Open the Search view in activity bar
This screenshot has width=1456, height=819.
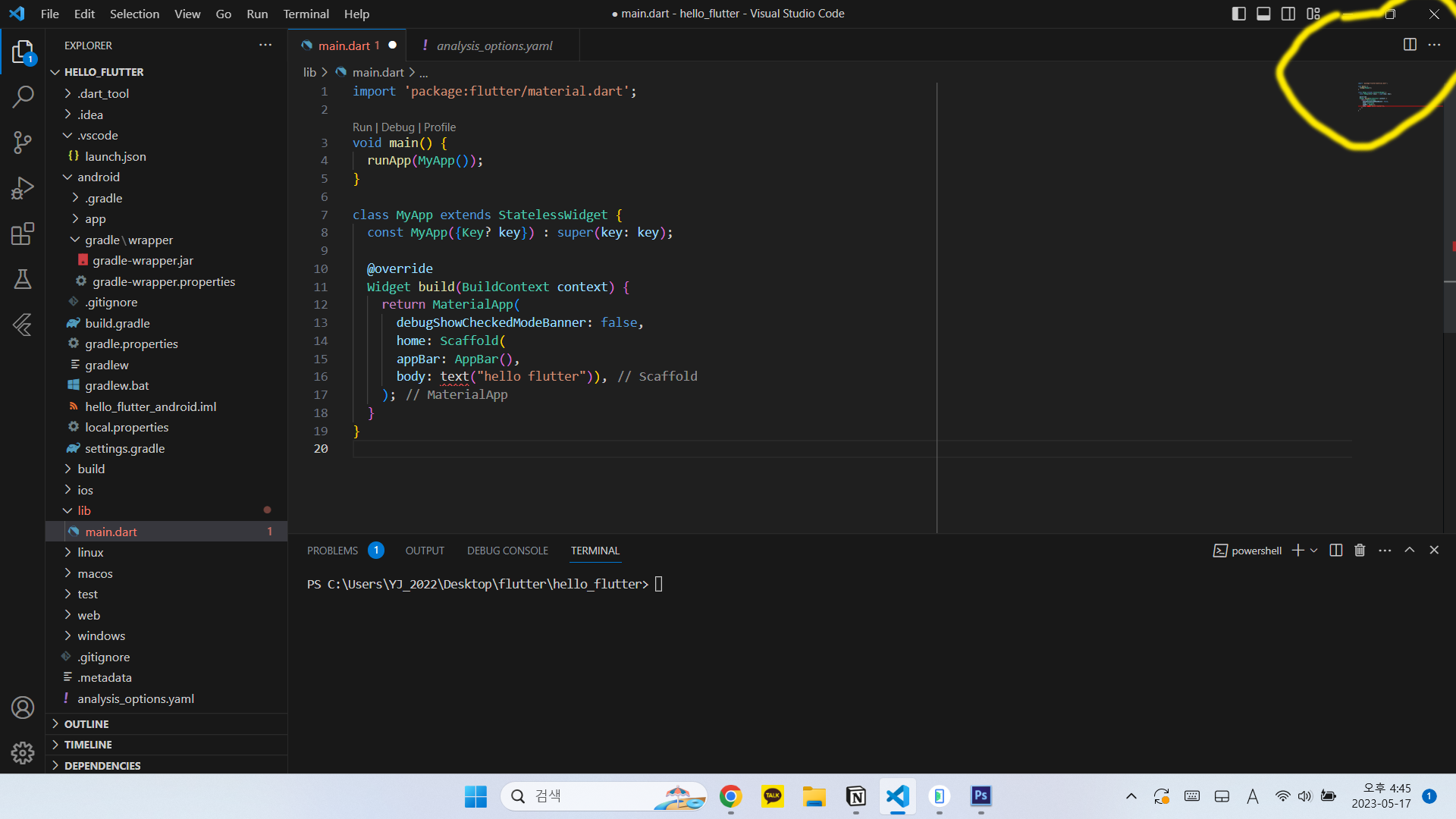tap(23, 96)
